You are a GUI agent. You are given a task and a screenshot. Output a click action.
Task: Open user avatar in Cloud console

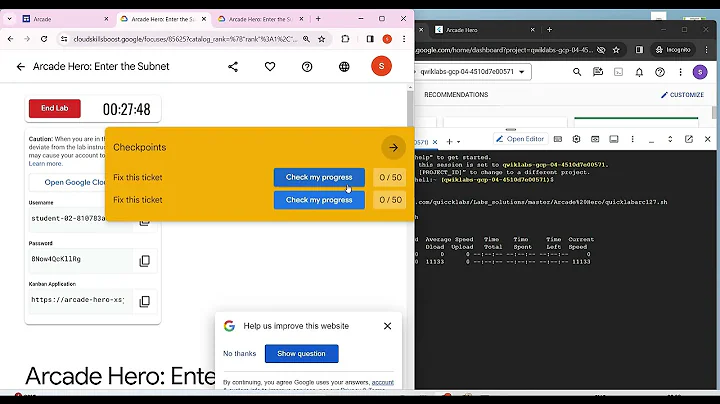coord(700,72)
